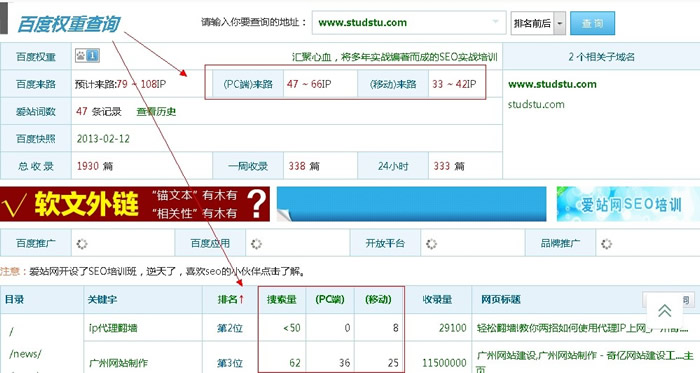The height and width of the screenshot is (373, 700).
Task: Click the studstu.com subdomain link
Action: (536, 104)
